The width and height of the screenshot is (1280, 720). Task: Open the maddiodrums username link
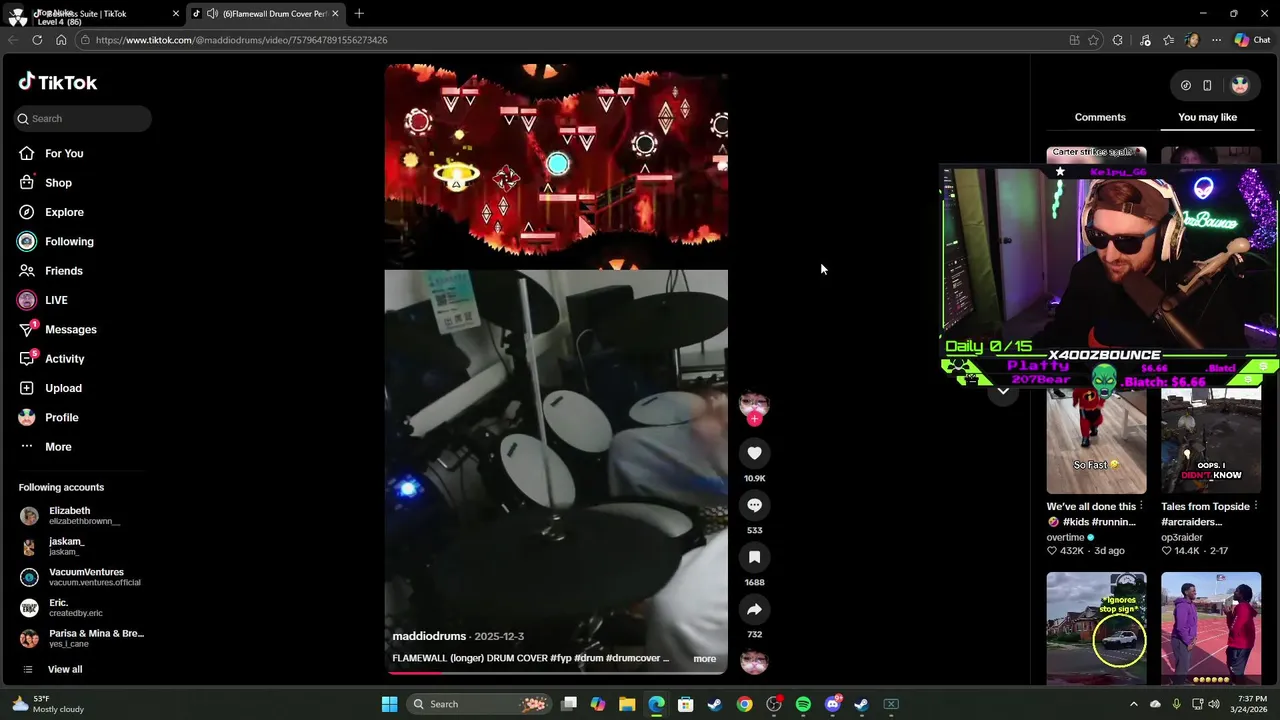tap(429, 636)
